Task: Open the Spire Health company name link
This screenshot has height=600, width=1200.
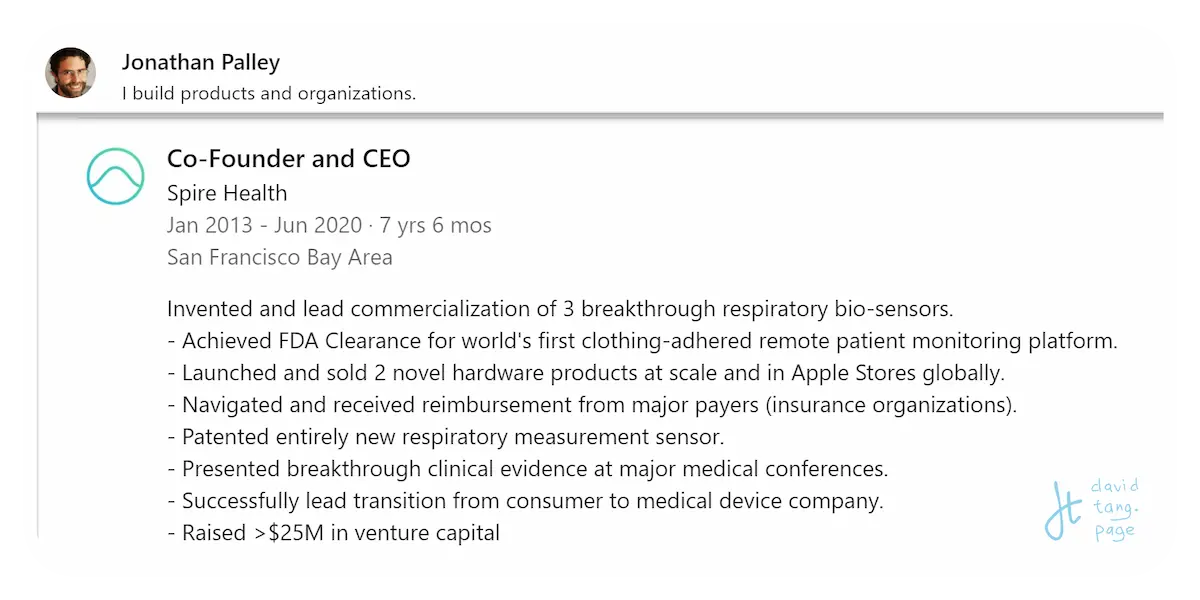Action: point(227,193)
